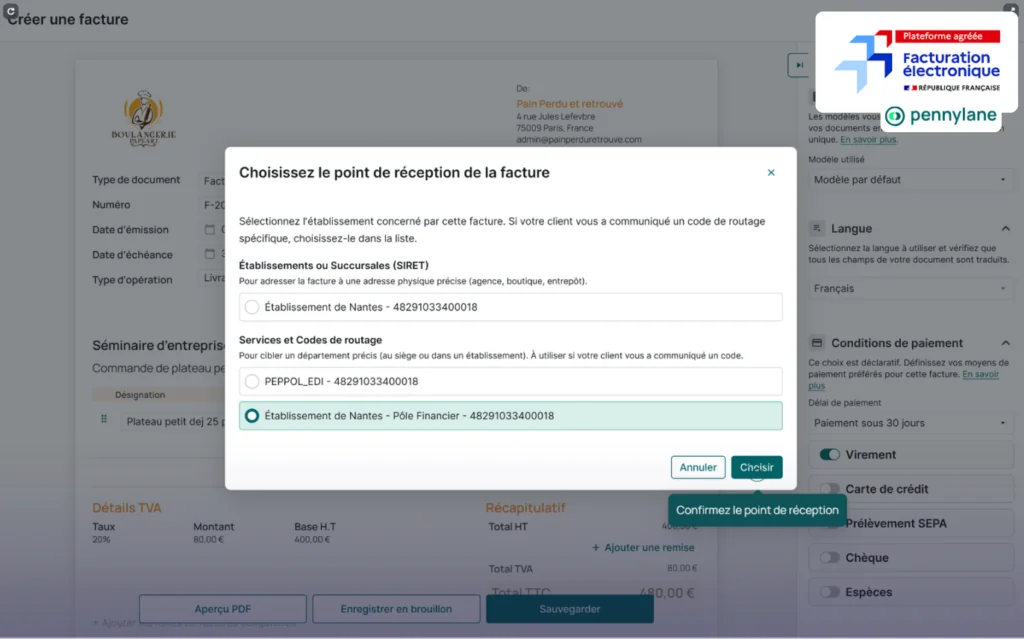Click the calendar icon for Date d'émission
Viewport: 1024px width, 639px height.
(x=210, y=229)
